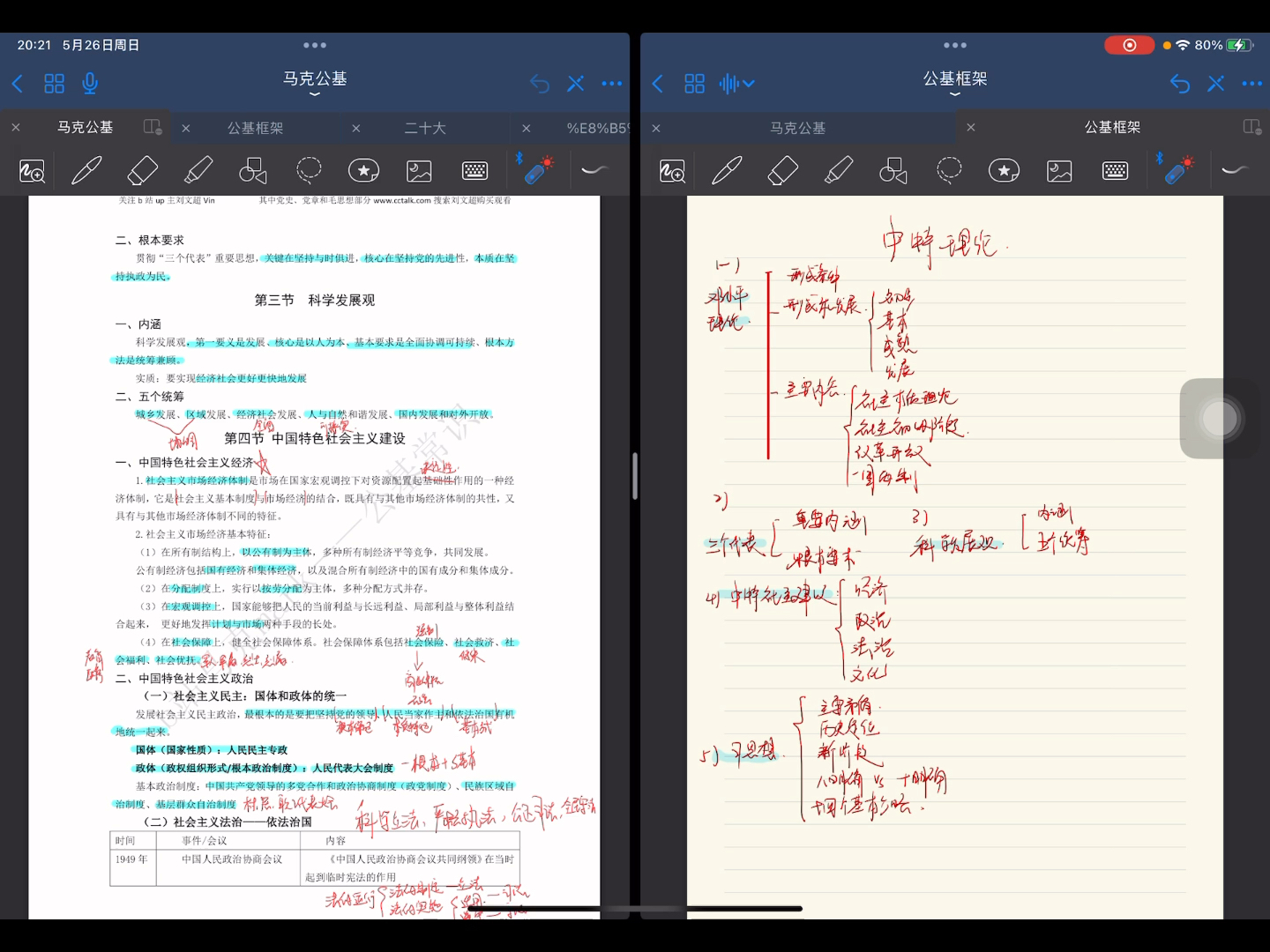This screenshot has height=952, width=1270.
Task: Select the zoom writing tool in right toolbar
Action: click(673, 170)
